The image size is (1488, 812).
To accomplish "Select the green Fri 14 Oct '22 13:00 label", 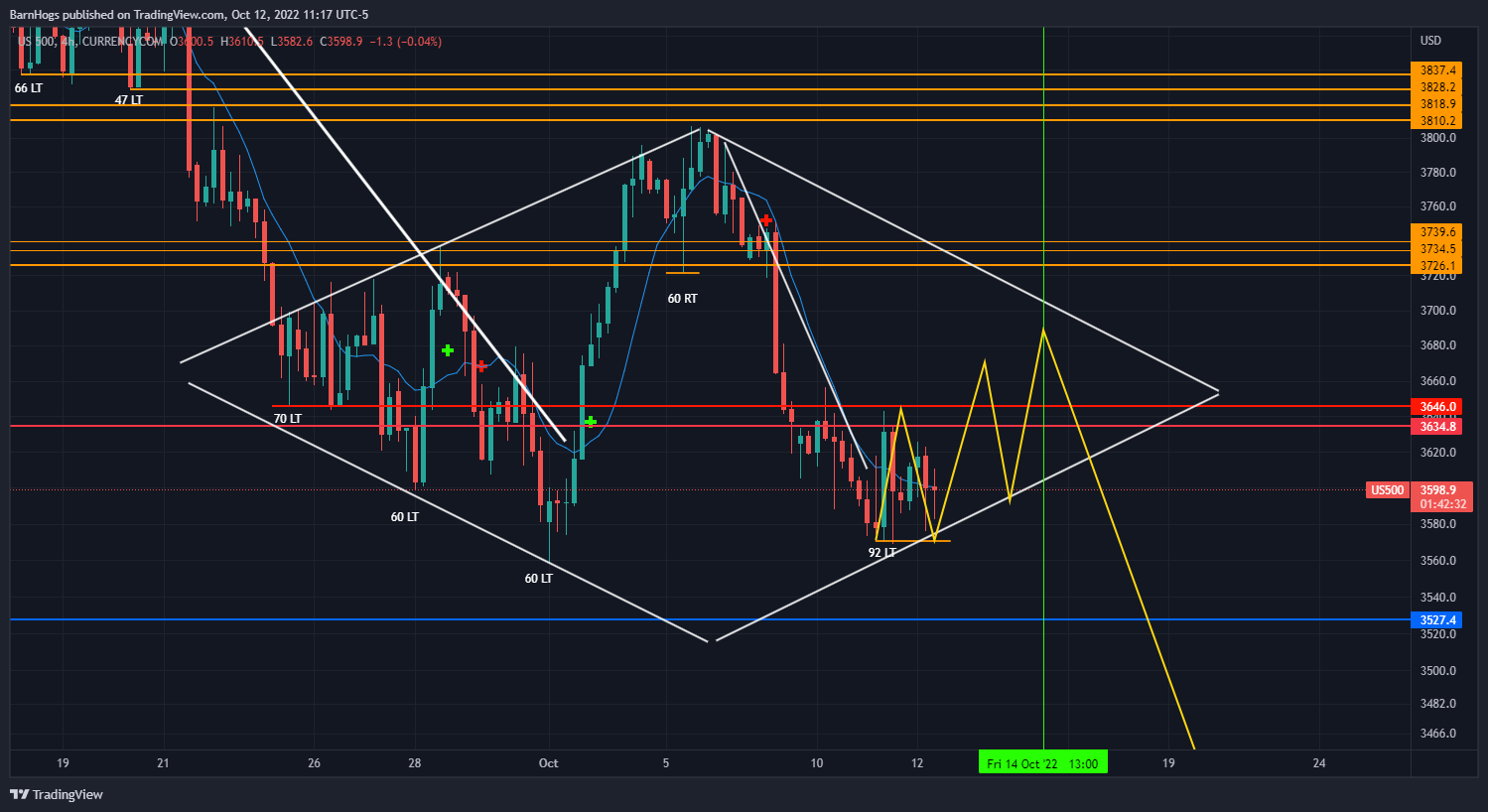I will tap(1042, 763).
